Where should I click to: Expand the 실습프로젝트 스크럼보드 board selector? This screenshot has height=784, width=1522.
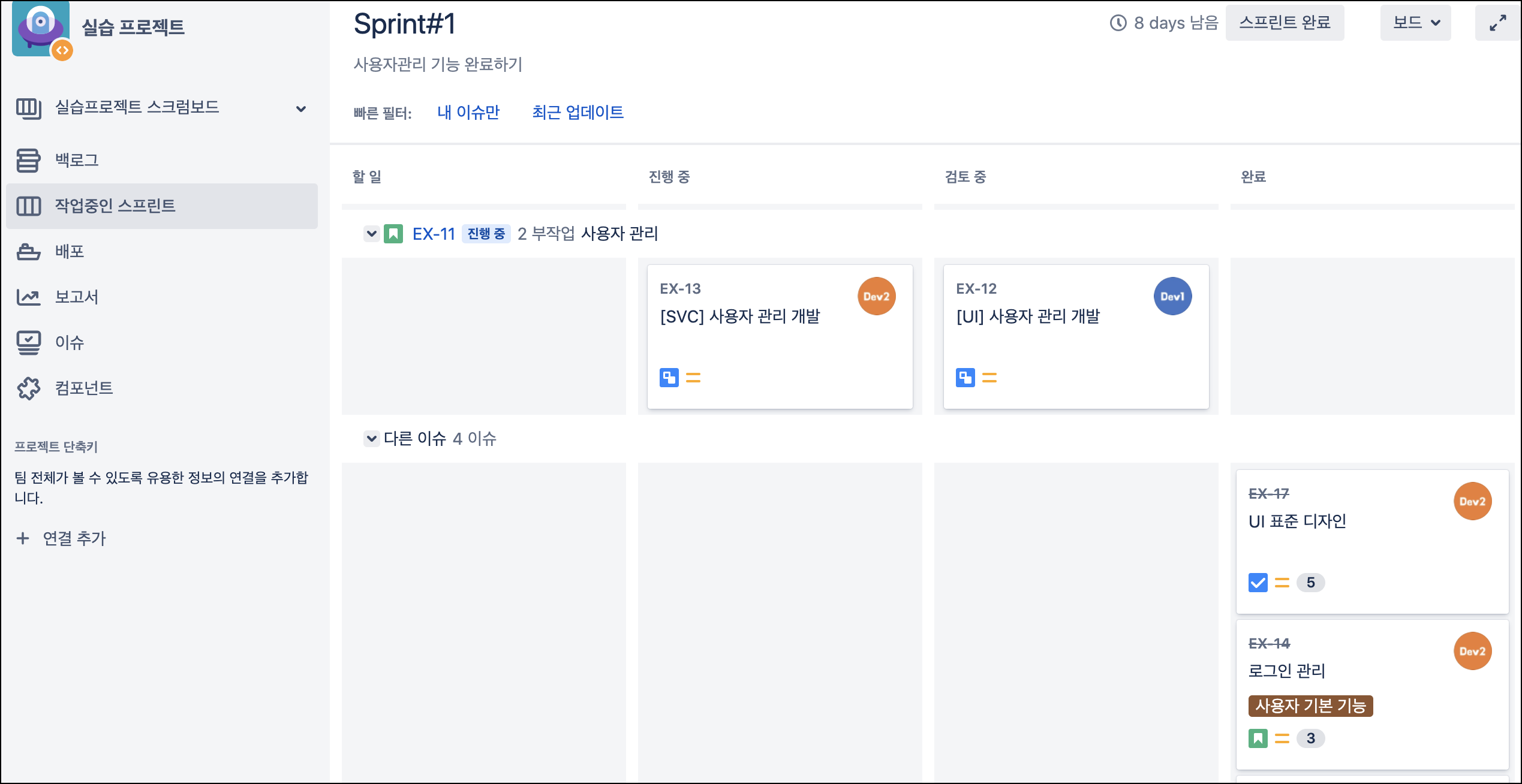pyautogui.click(x=301, y=108)
